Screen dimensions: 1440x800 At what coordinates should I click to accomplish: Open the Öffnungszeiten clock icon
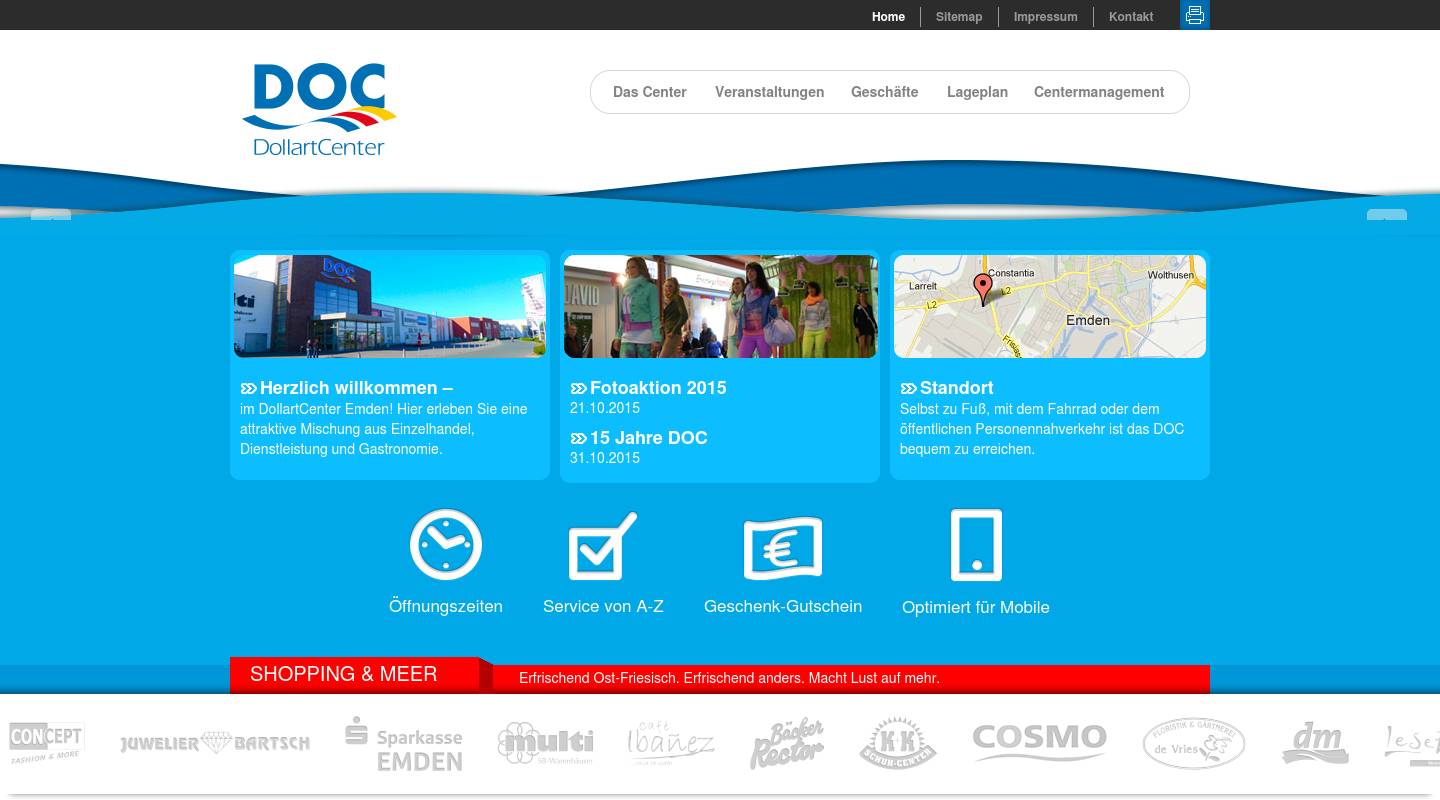446,545
